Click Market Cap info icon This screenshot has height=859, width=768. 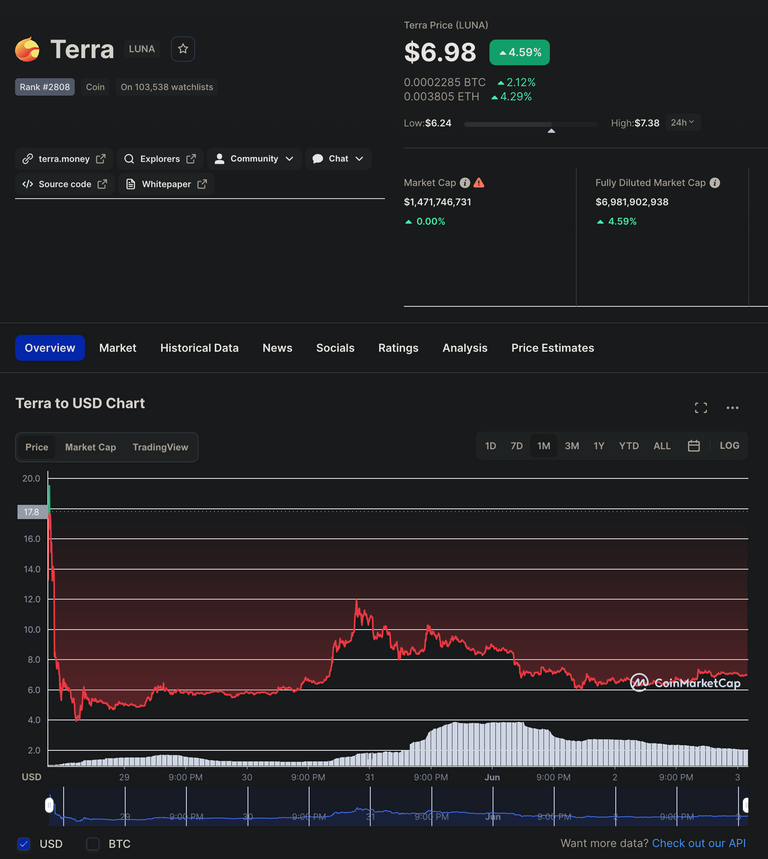[x=465, y=182]
